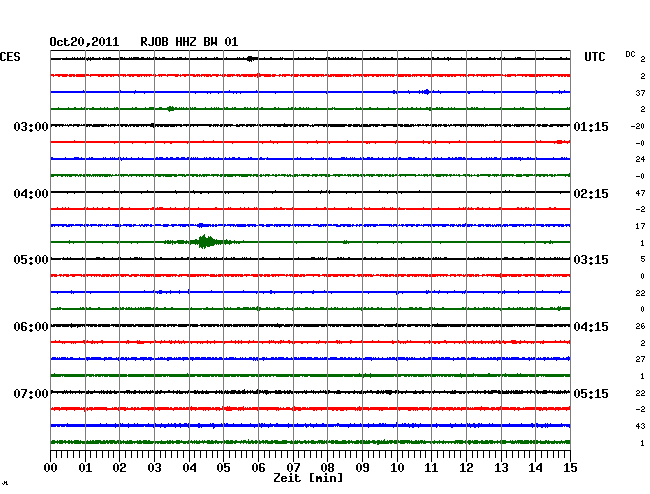Select the 04:15 UTC time label
650x494 pixels.
[x=591, y=327]
